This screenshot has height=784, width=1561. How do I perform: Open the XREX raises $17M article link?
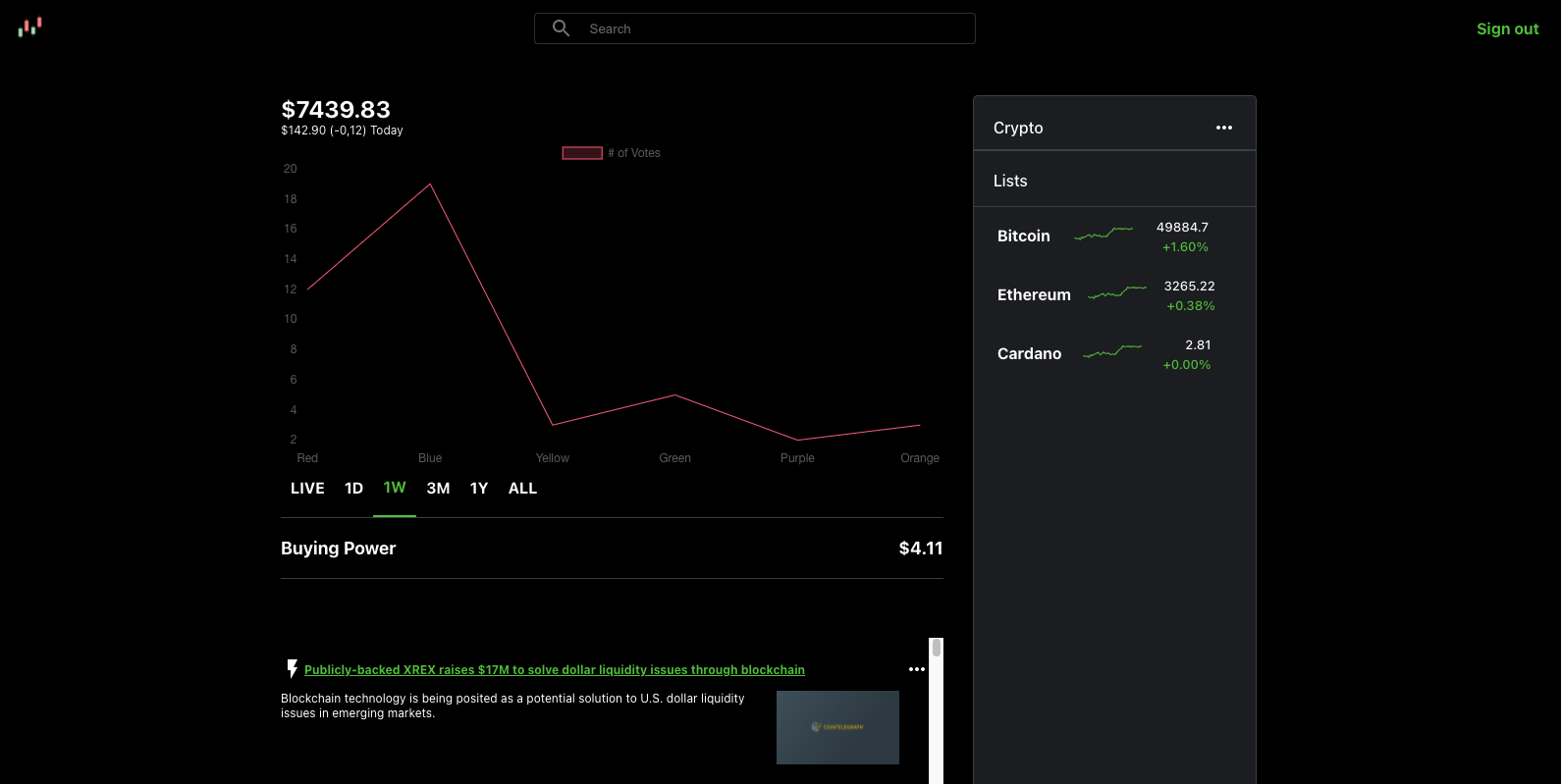pos(555,670)
